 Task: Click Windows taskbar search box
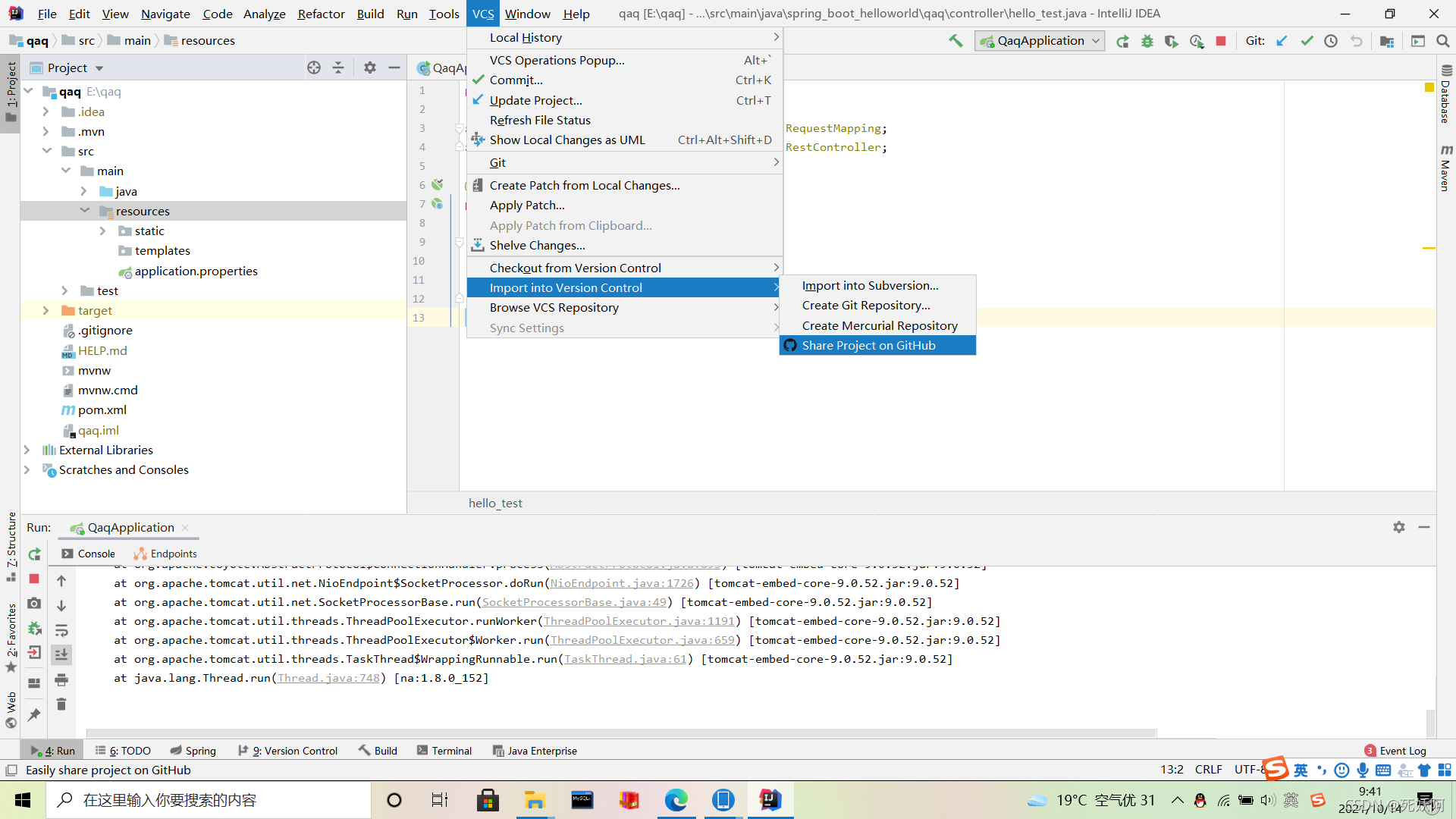(209, 800)
